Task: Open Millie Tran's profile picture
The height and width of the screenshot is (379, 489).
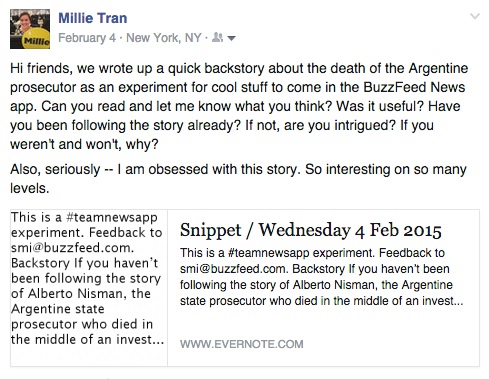Action: tap(30, 29)
